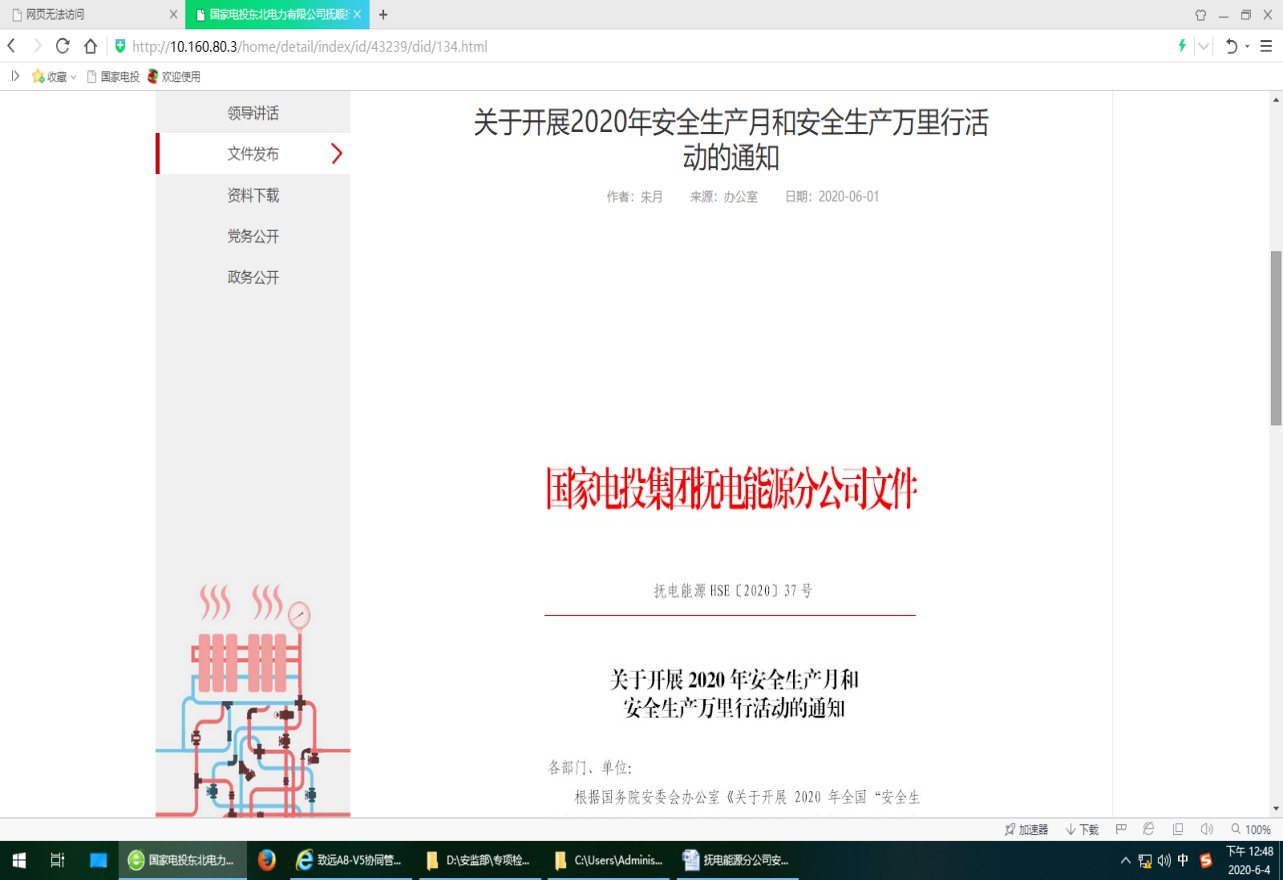
Task: Open the browser hamburger menu
Action: (x=1266, y=46)
